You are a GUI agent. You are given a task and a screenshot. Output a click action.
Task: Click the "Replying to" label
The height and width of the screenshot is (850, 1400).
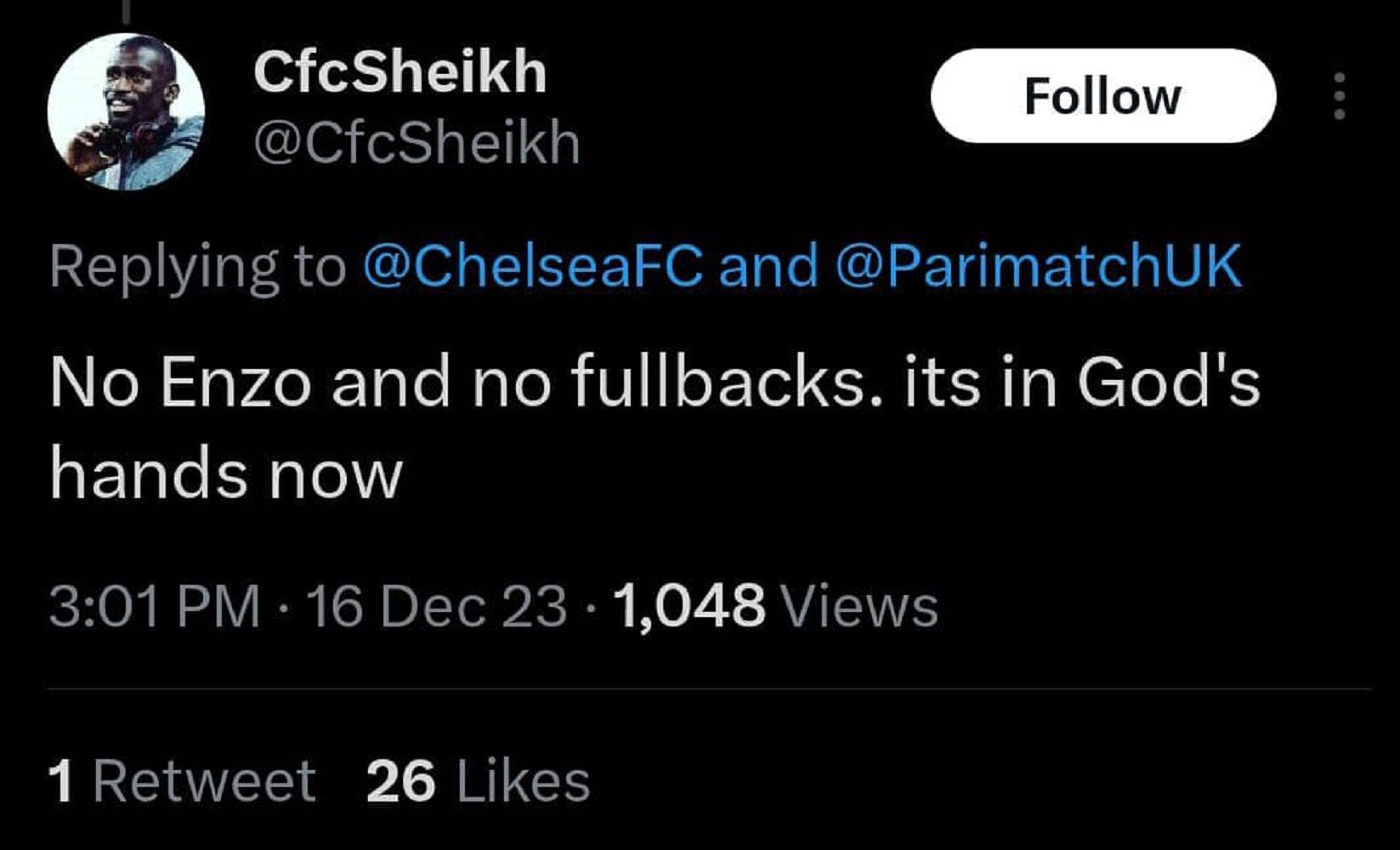click(197, 267)
